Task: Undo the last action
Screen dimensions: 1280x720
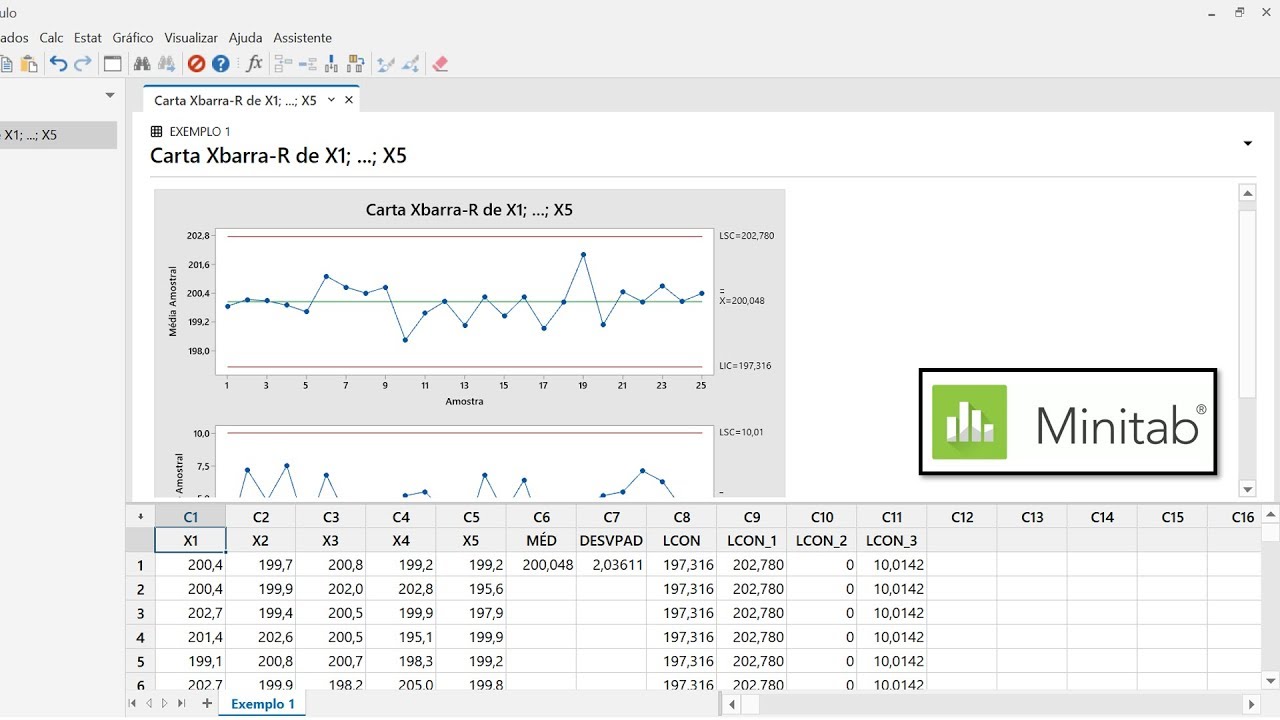Action: (59, 64)
